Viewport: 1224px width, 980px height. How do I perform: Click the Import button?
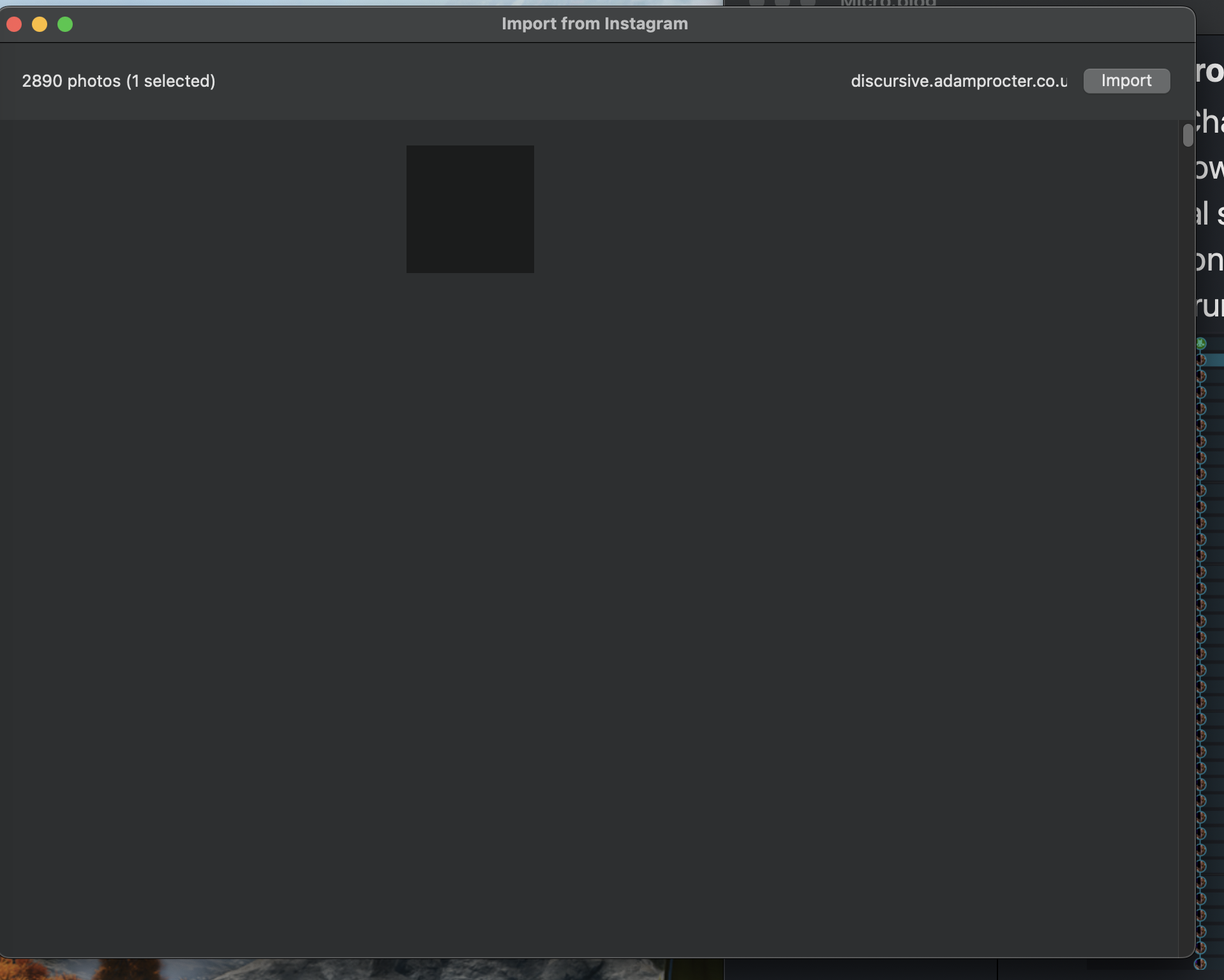[1126, 81]
